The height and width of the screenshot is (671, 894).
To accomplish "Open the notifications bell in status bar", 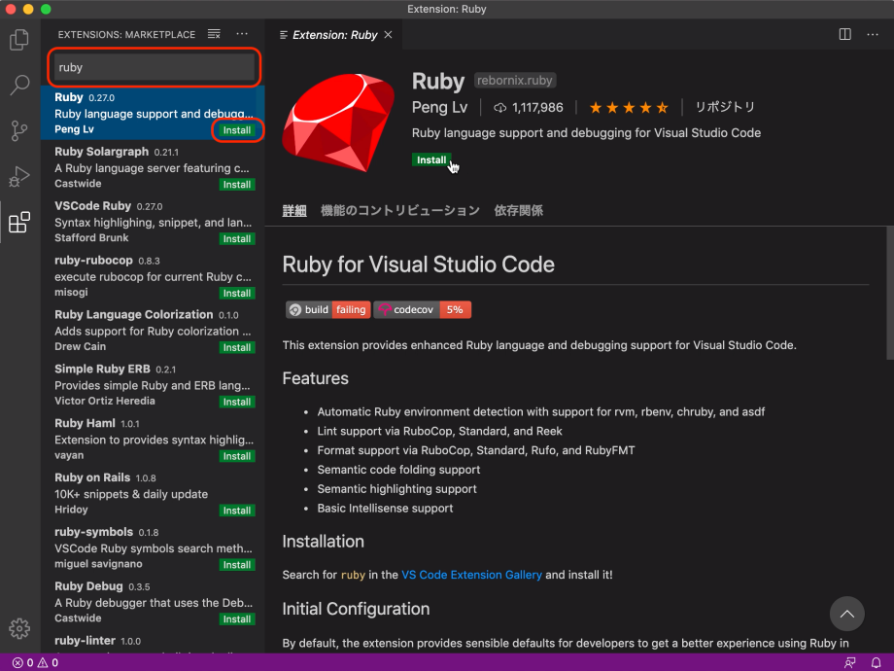I will pos(876,662).
